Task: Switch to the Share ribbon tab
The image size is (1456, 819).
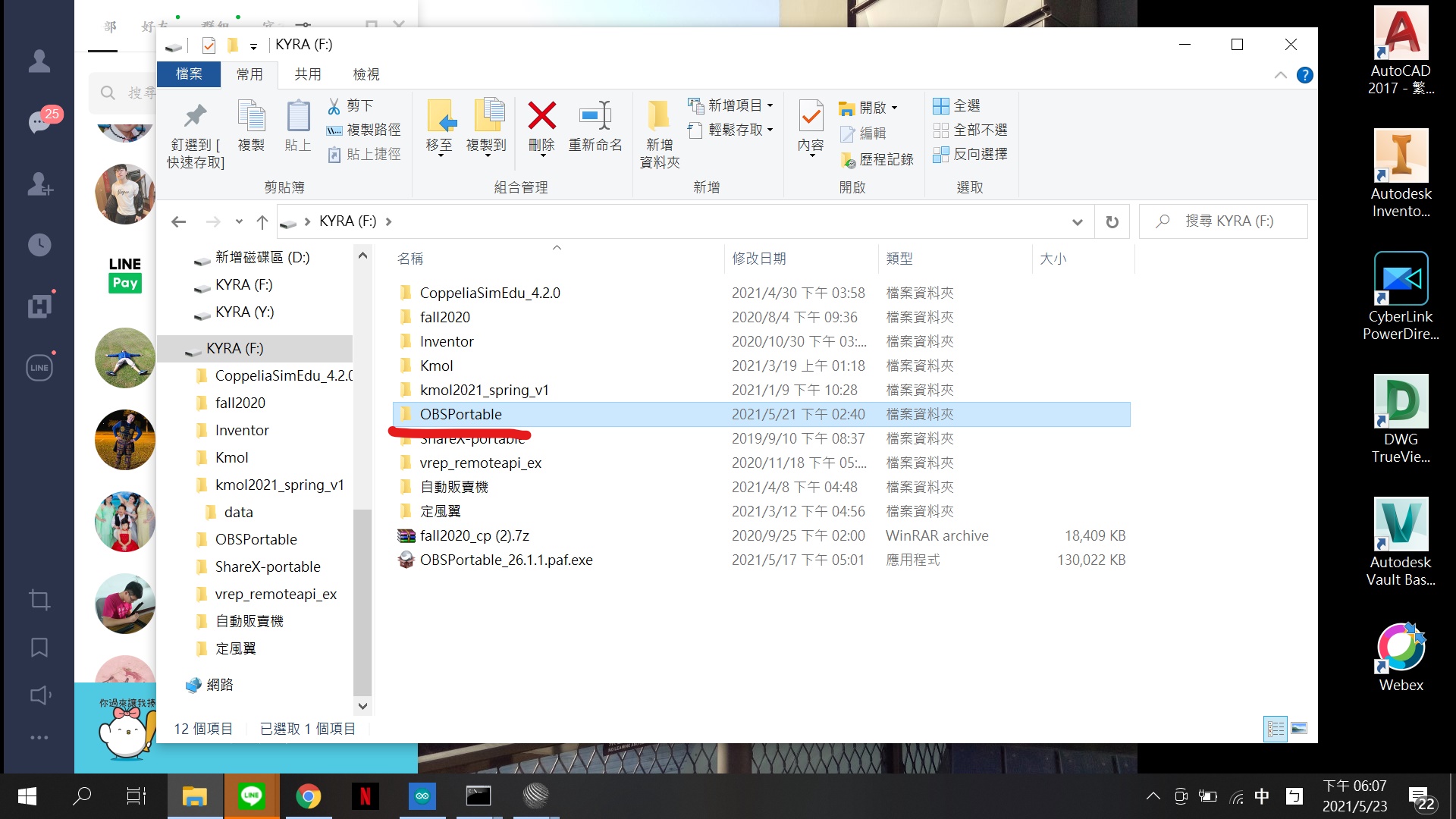Action: tap(308, 74)
